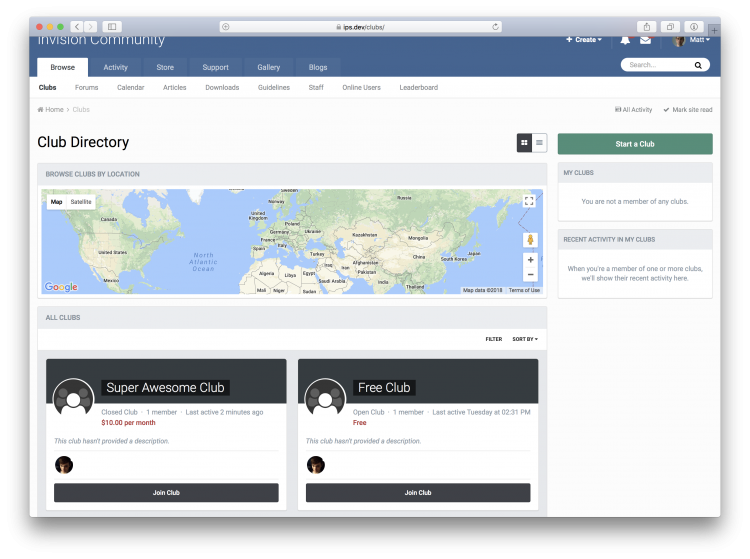The width and height of the screenshot is (750, 559).
Task: Join the Free Club
Action: 418,493
